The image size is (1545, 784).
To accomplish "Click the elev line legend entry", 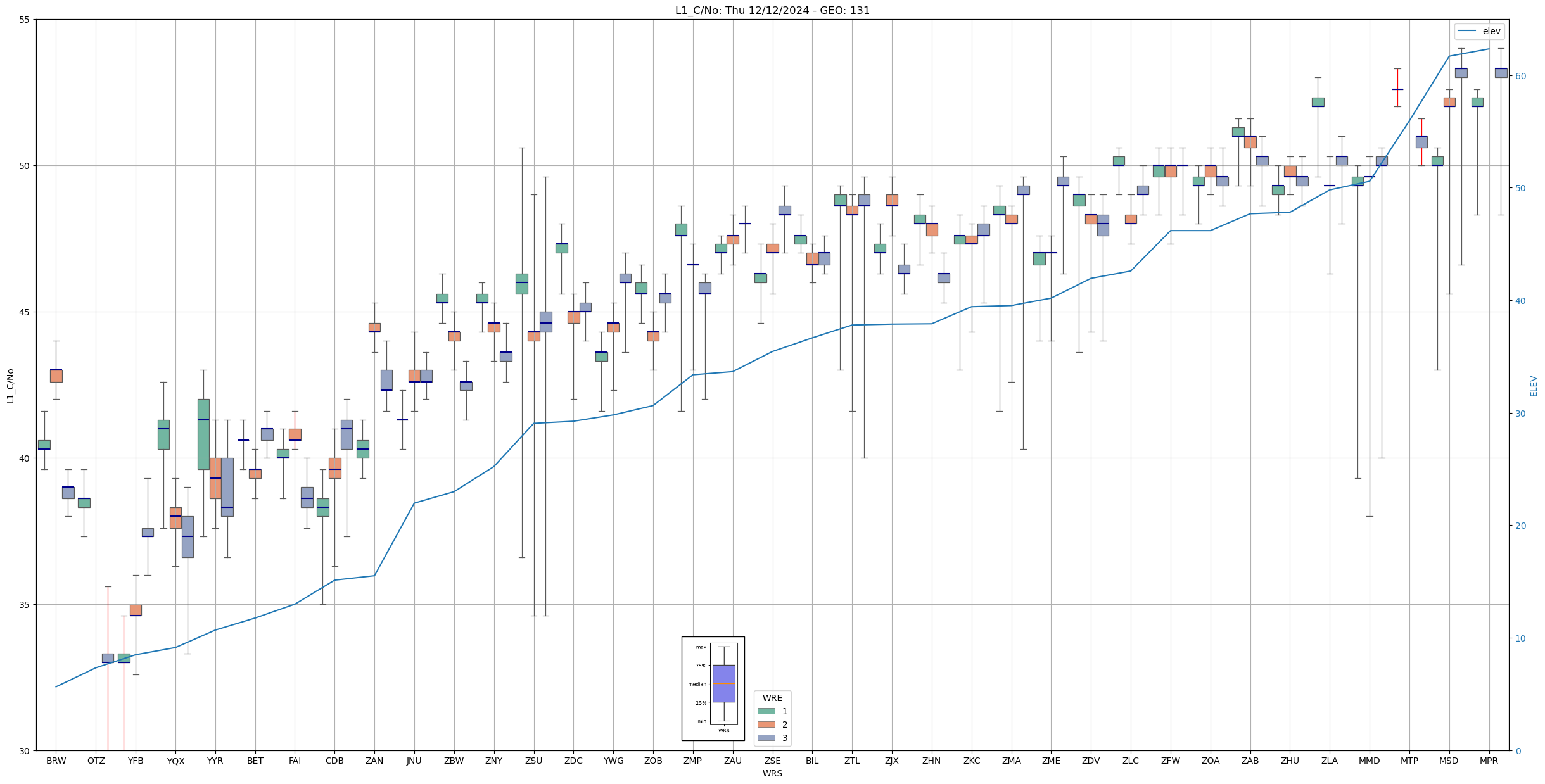I will (x=1478, y=31).
